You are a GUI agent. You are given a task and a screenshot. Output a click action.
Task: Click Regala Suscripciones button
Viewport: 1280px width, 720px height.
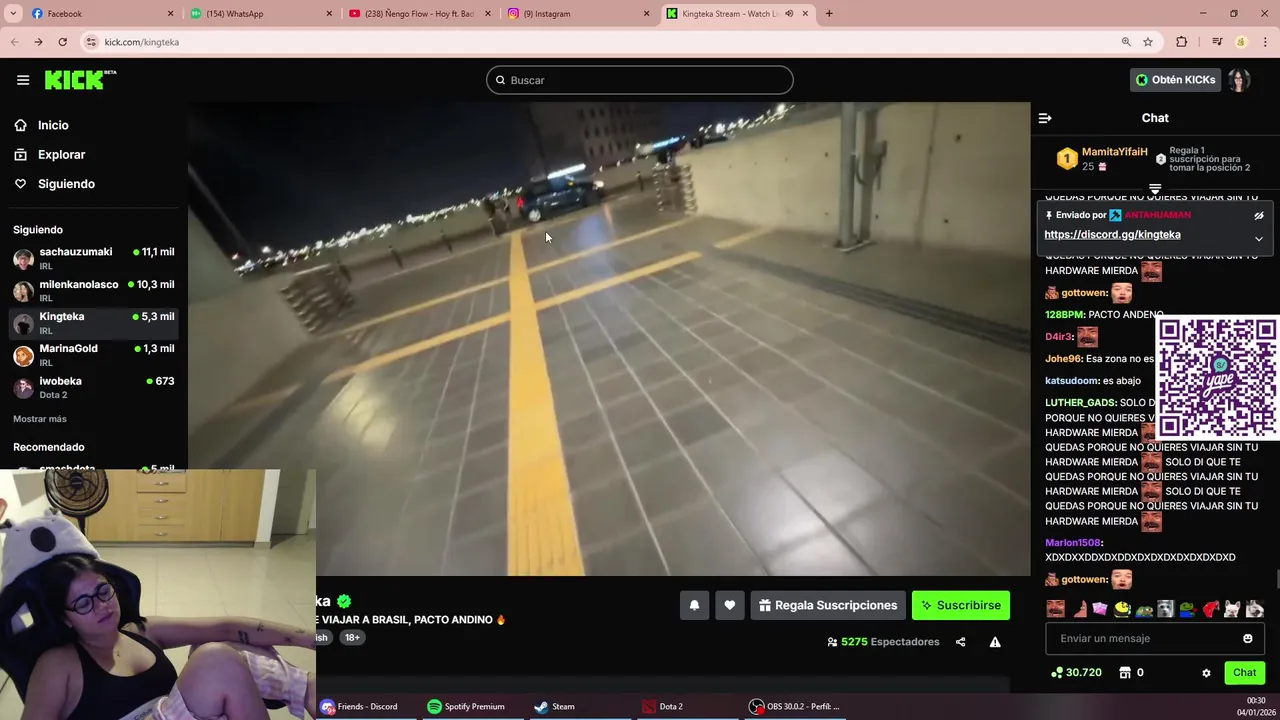(x=828, y=605)
